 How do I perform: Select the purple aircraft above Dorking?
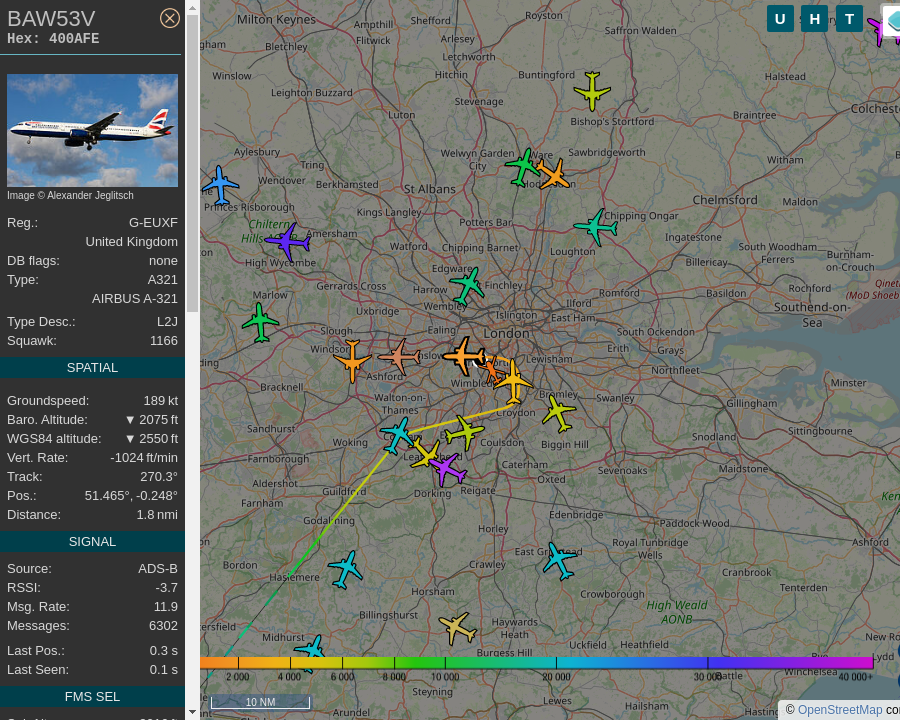448,469
